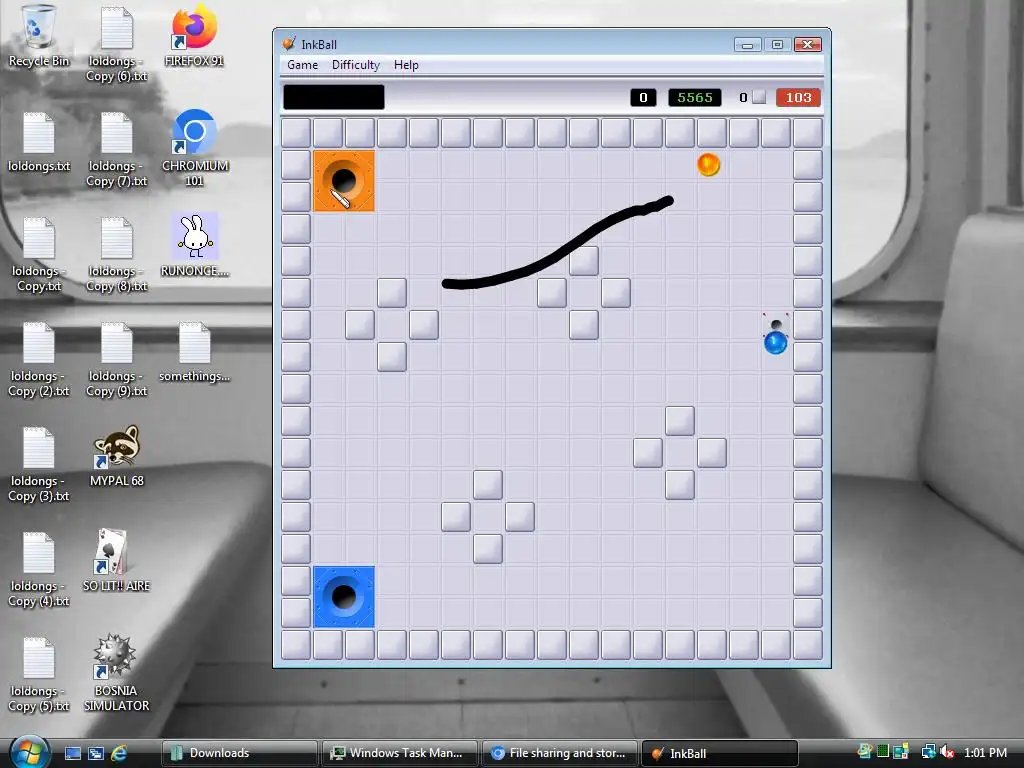Select the CHROMIUM 101 desktop shortcut

[x=194, y=148]
